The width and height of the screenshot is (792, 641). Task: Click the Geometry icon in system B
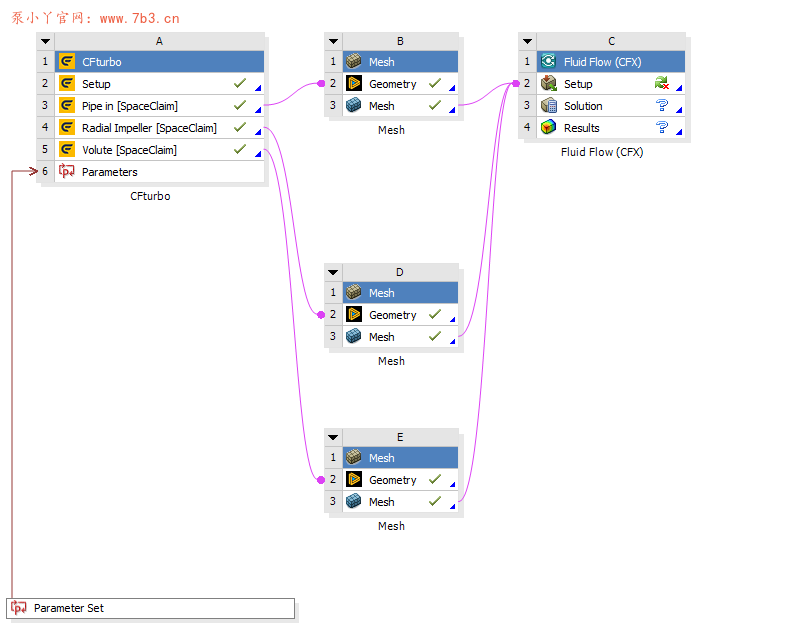tap(354, 83)
